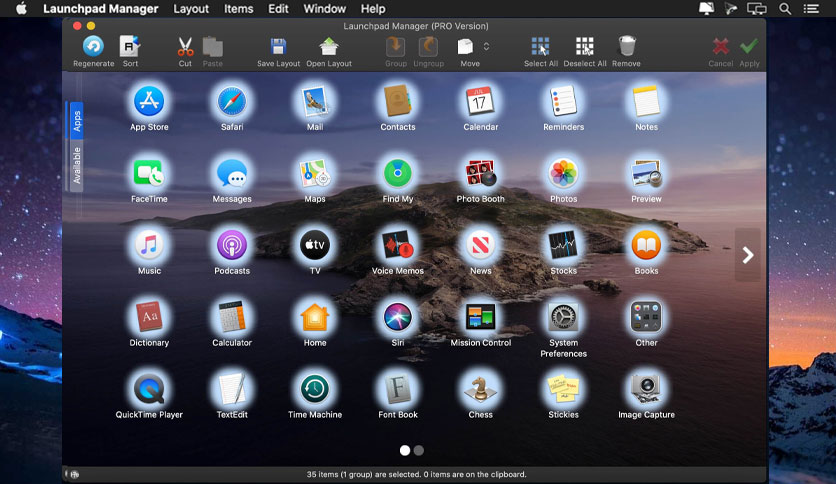The image size is (836, 484).
Task: Select the TV app icon
Action: [x=315, y=245]
